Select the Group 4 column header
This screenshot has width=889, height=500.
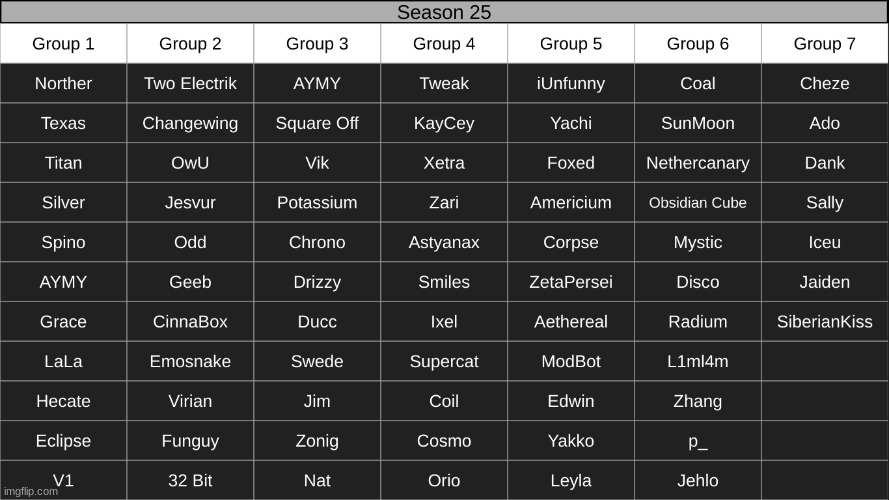tap(444, 44)
